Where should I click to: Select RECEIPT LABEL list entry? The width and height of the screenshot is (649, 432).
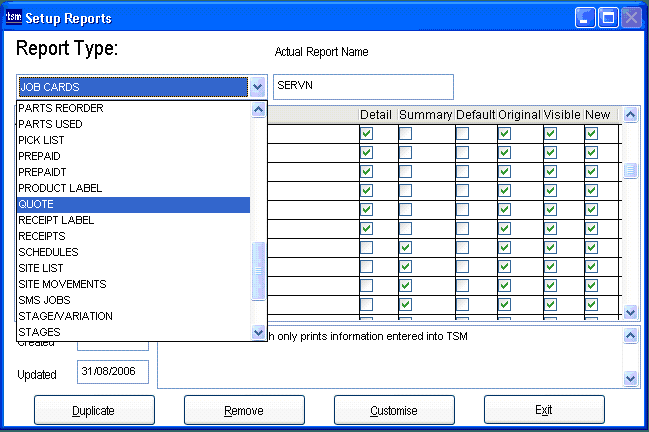133,220
